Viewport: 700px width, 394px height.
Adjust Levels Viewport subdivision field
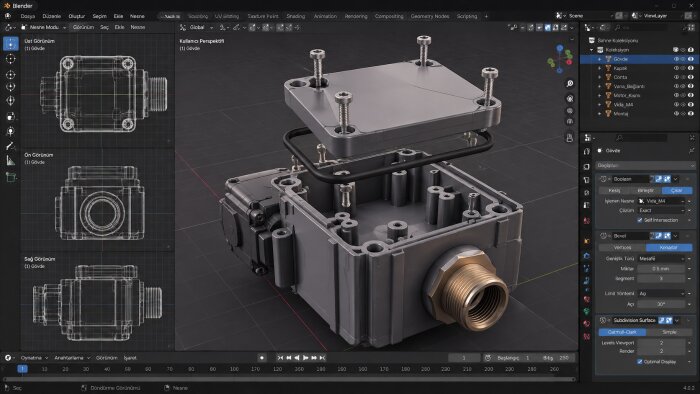(661, 343)
